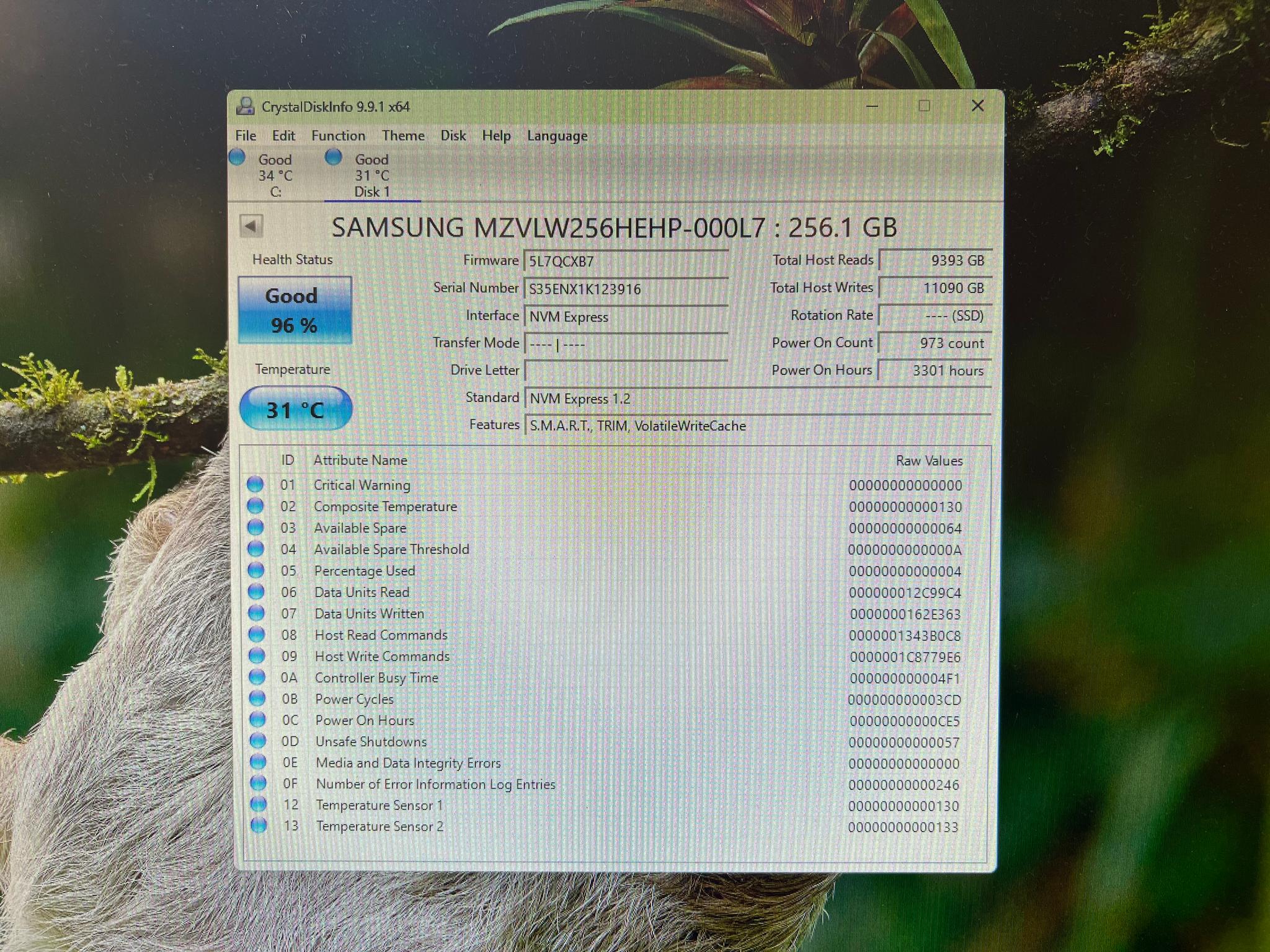Click the blue status orb for drive C:
The width and height of the screenshot is (1270, 952).
[237, 157]
